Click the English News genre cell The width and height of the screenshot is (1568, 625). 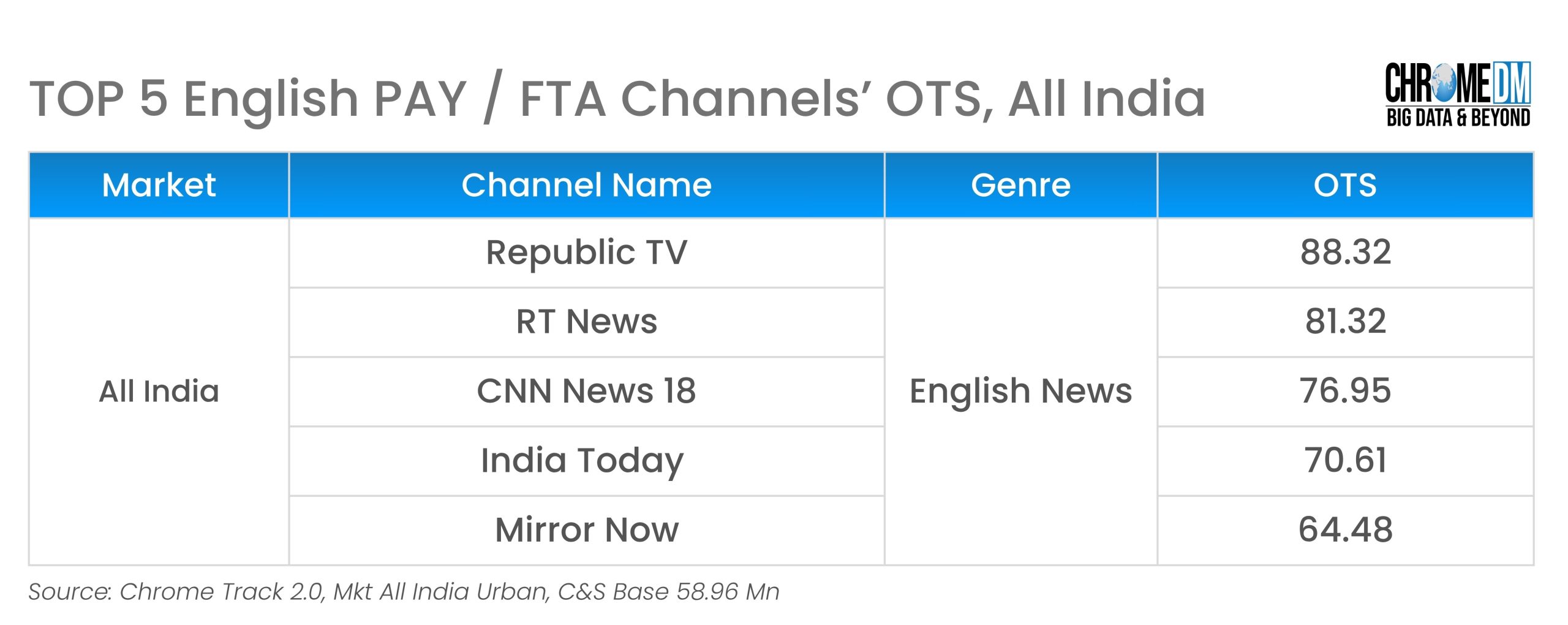pyautogui.click(x=1020, y=391)
